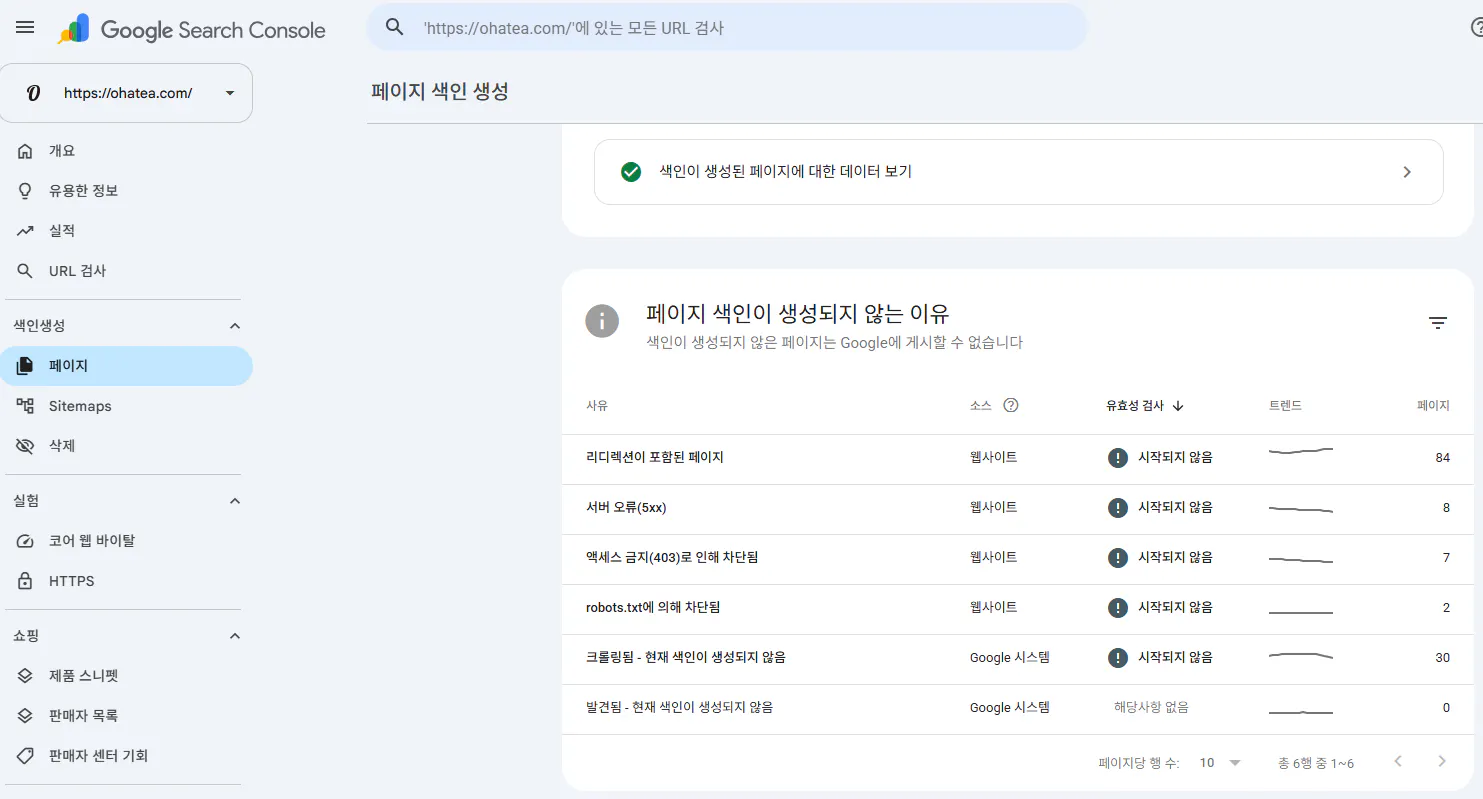The image size is (1483, 799).
Task: Click the crossed-eye icon beside 삭제
Action: click(26, 446)
